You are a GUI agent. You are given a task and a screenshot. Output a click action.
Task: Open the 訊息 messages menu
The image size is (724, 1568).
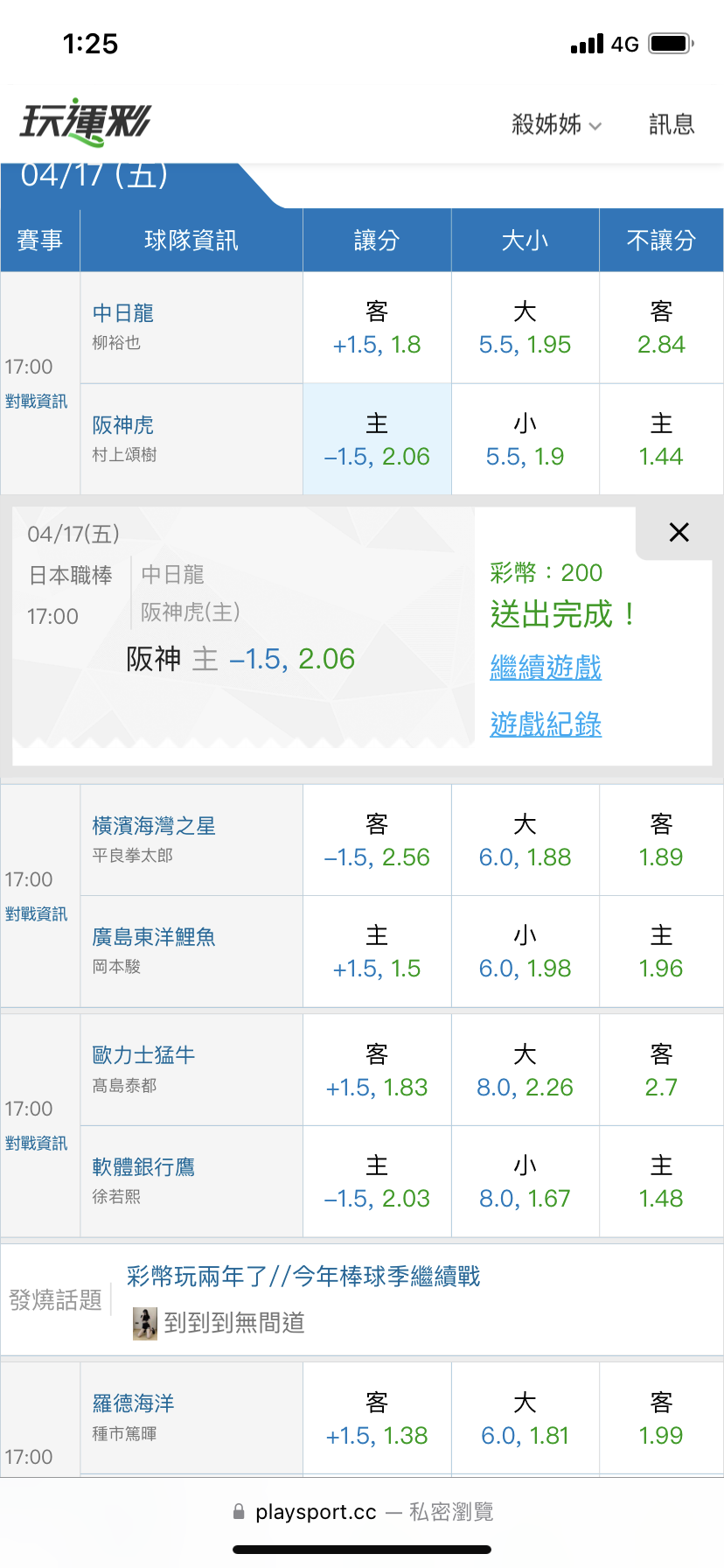tap(672, 124)
